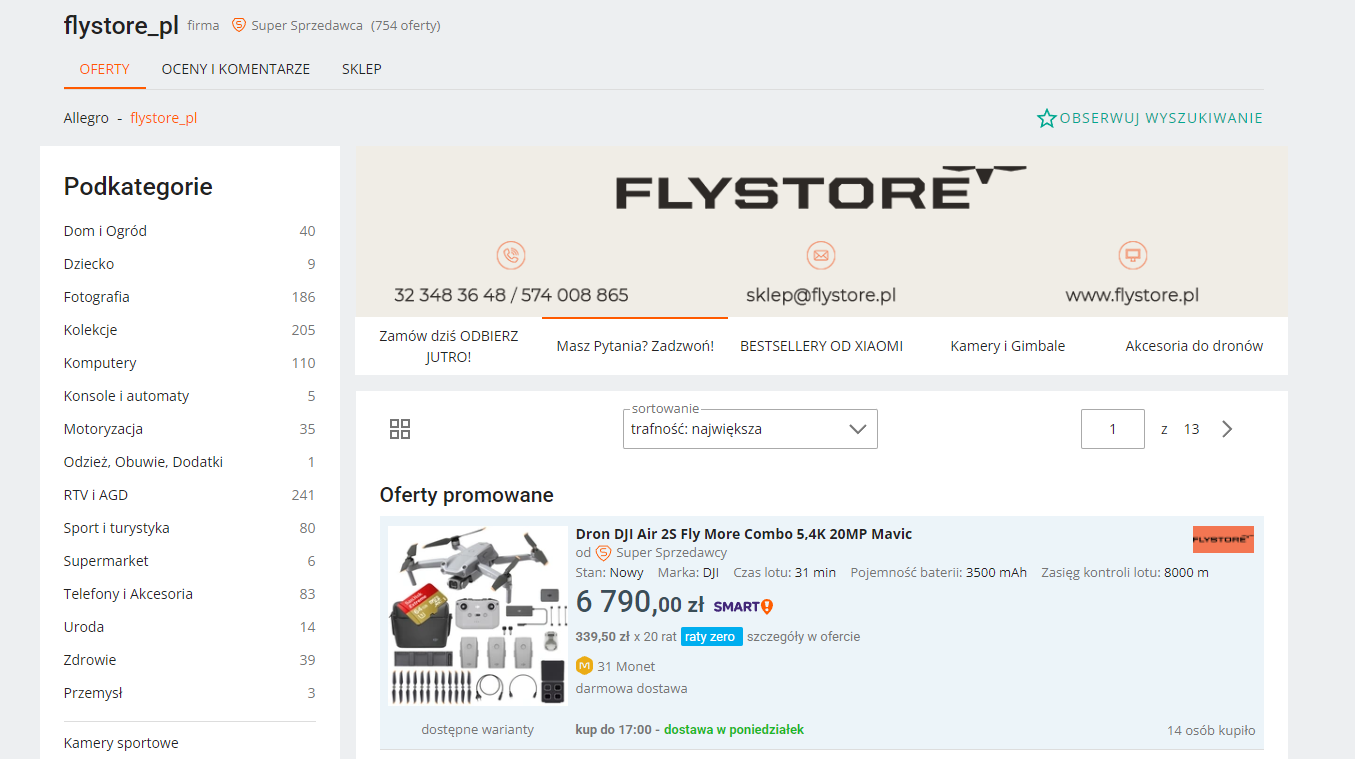This screenshot has height=759, width=1355.
Task: Click the phone icon on the store banner
Action: pyautogui.click(x=510, y=255)
